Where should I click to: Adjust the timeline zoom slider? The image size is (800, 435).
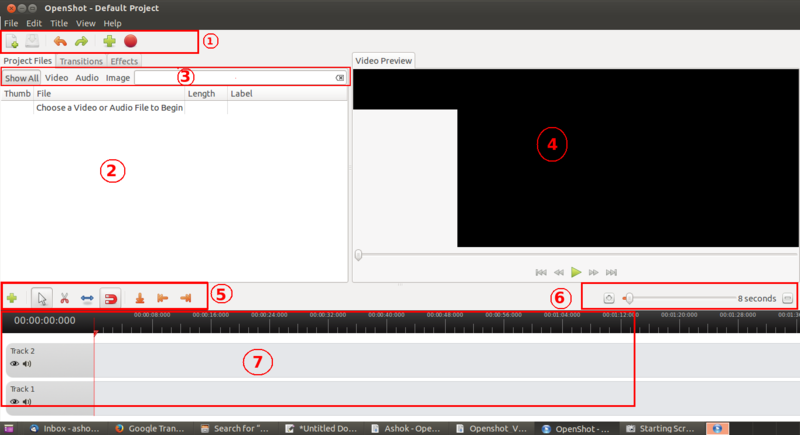[679, 298]
